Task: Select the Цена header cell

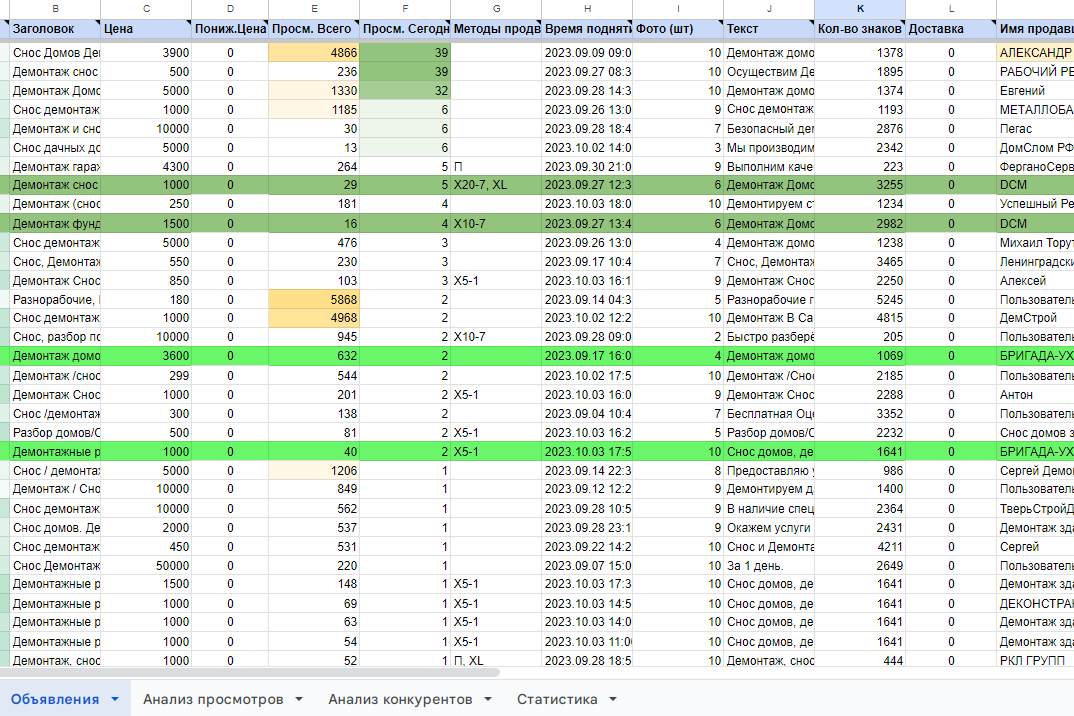Action: (146, 29)
